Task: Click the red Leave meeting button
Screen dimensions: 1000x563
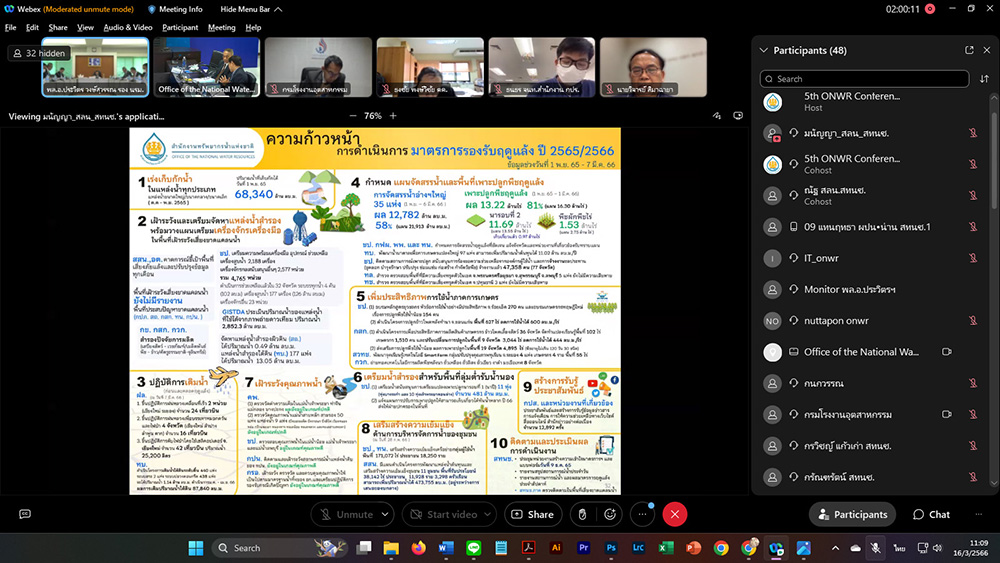Action: click(x=675, y=514)
